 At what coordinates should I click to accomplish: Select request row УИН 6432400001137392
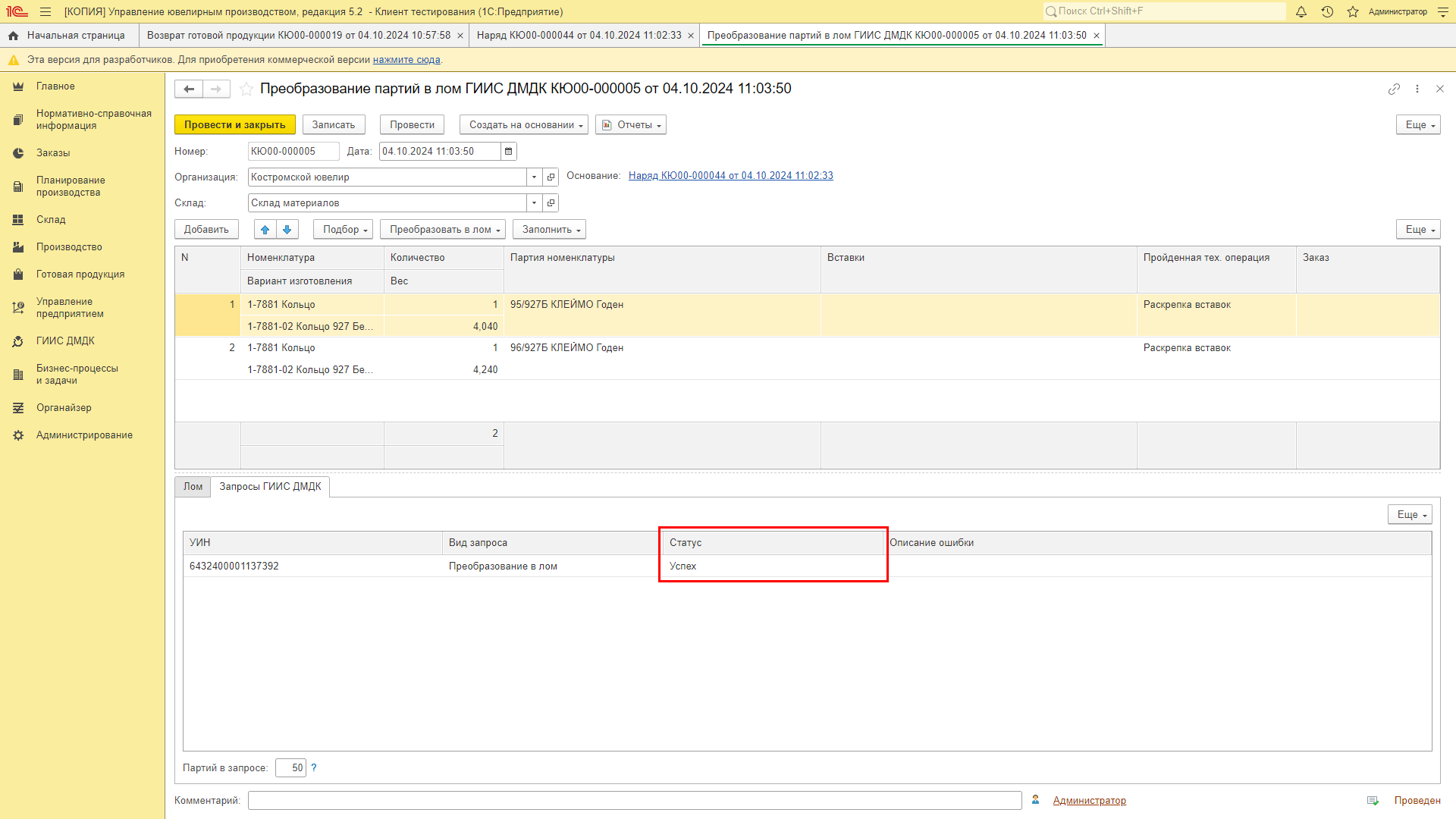pyautogui.click(x=807, y=566)
